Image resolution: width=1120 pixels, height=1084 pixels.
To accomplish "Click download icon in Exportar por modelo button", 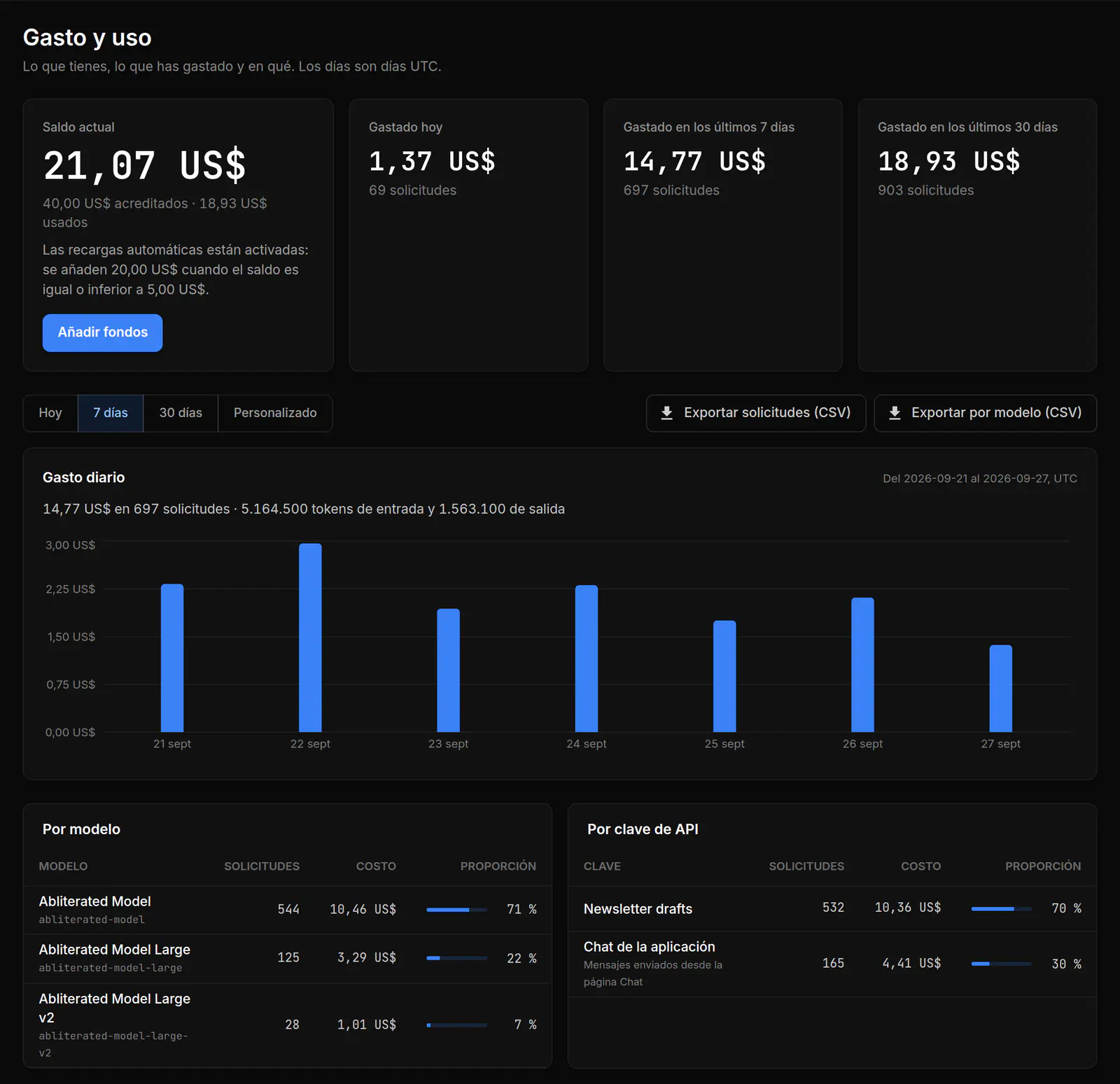I will coord(894,413).
